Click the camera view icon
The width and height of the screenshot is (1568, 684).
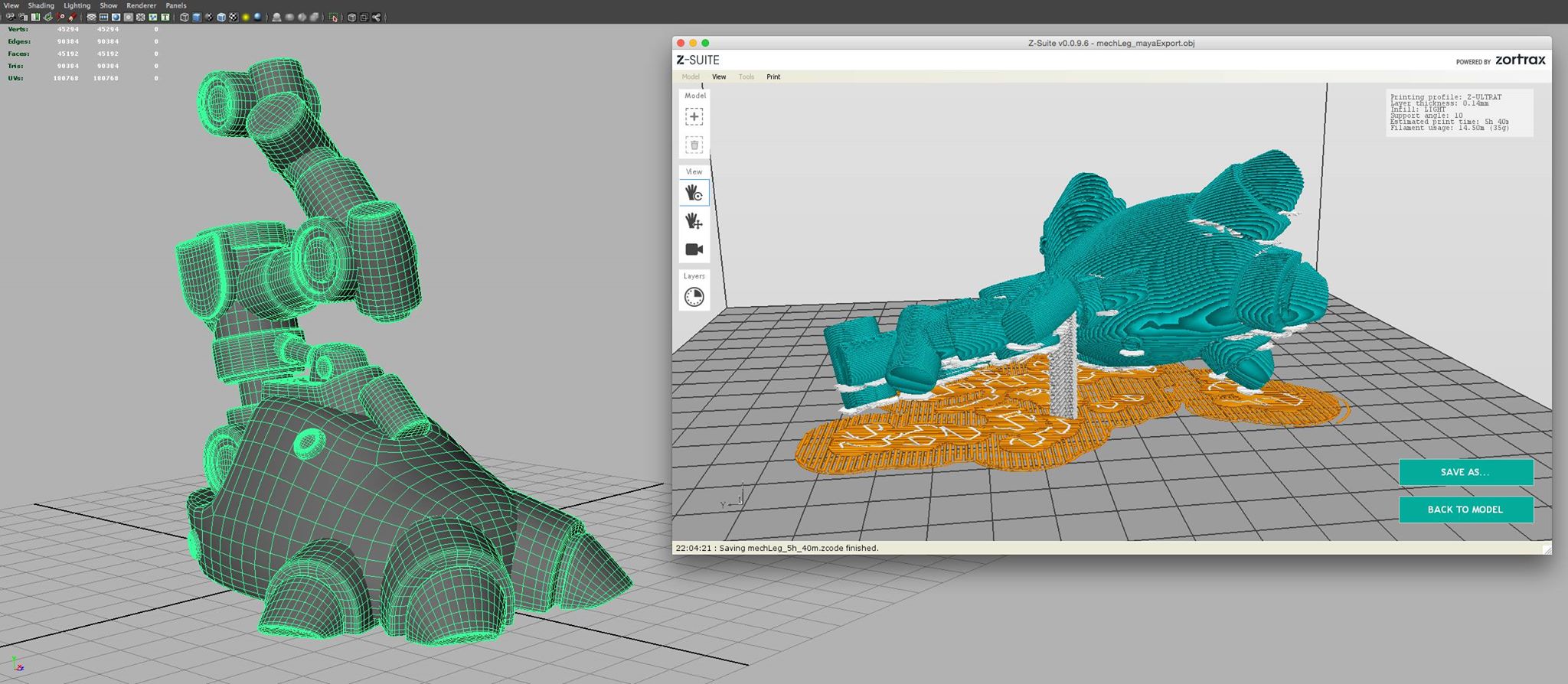pos(694,249)
